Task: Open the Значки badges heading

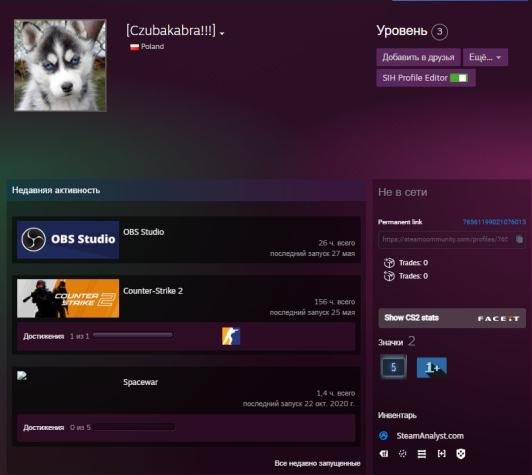Action: pos(390,342)
